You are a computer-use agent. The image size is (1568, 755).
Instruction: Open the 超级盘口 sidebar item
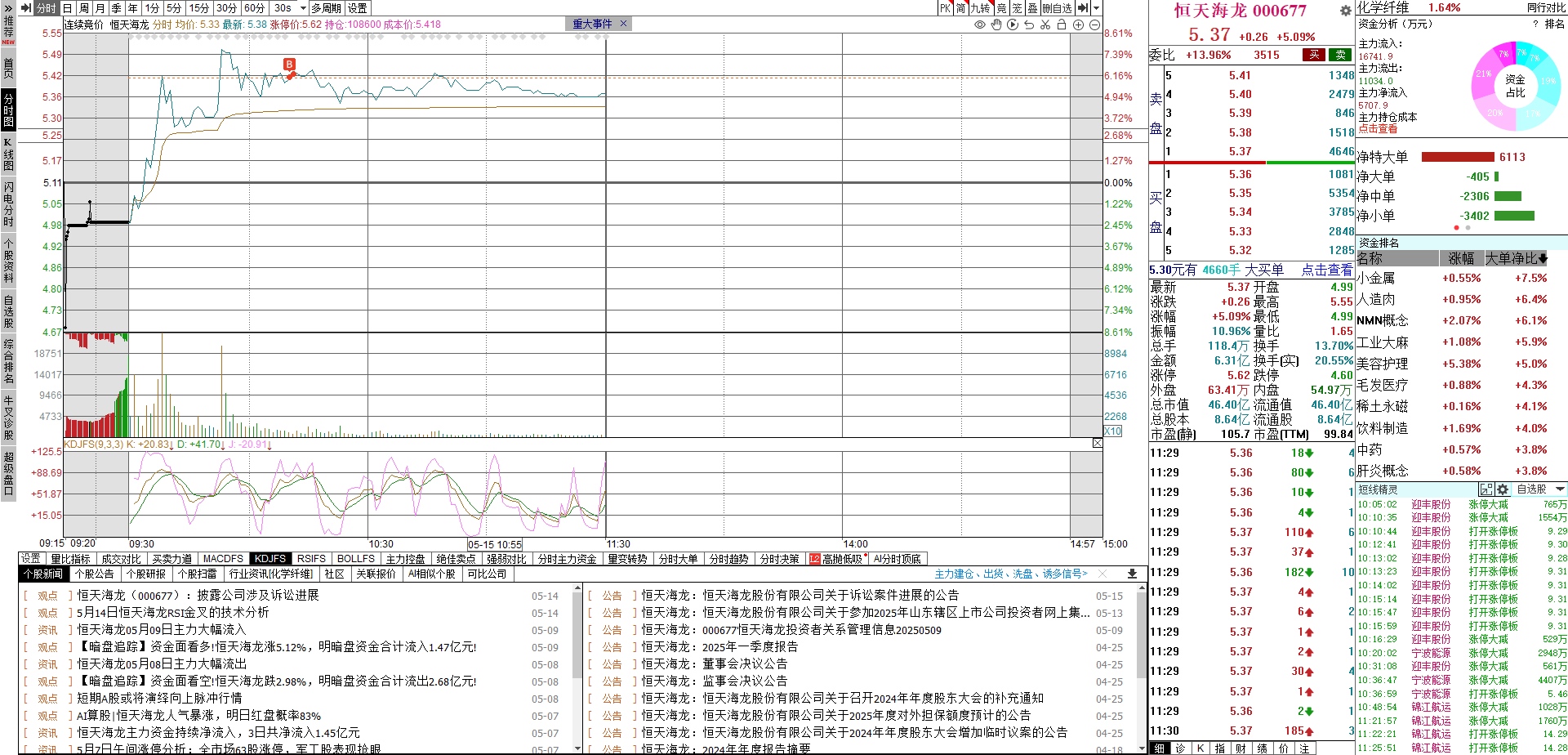tap(8, 474)
